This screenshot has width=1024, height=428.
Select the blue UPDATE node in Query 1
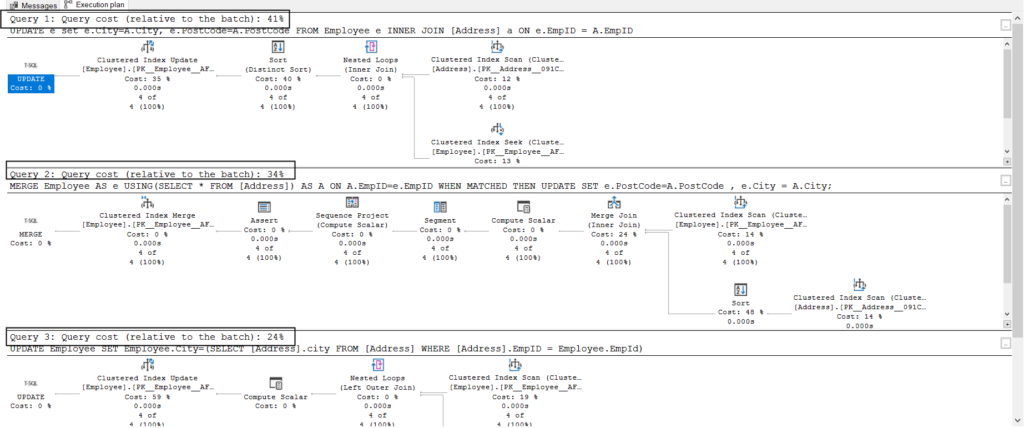coord(33,82)
